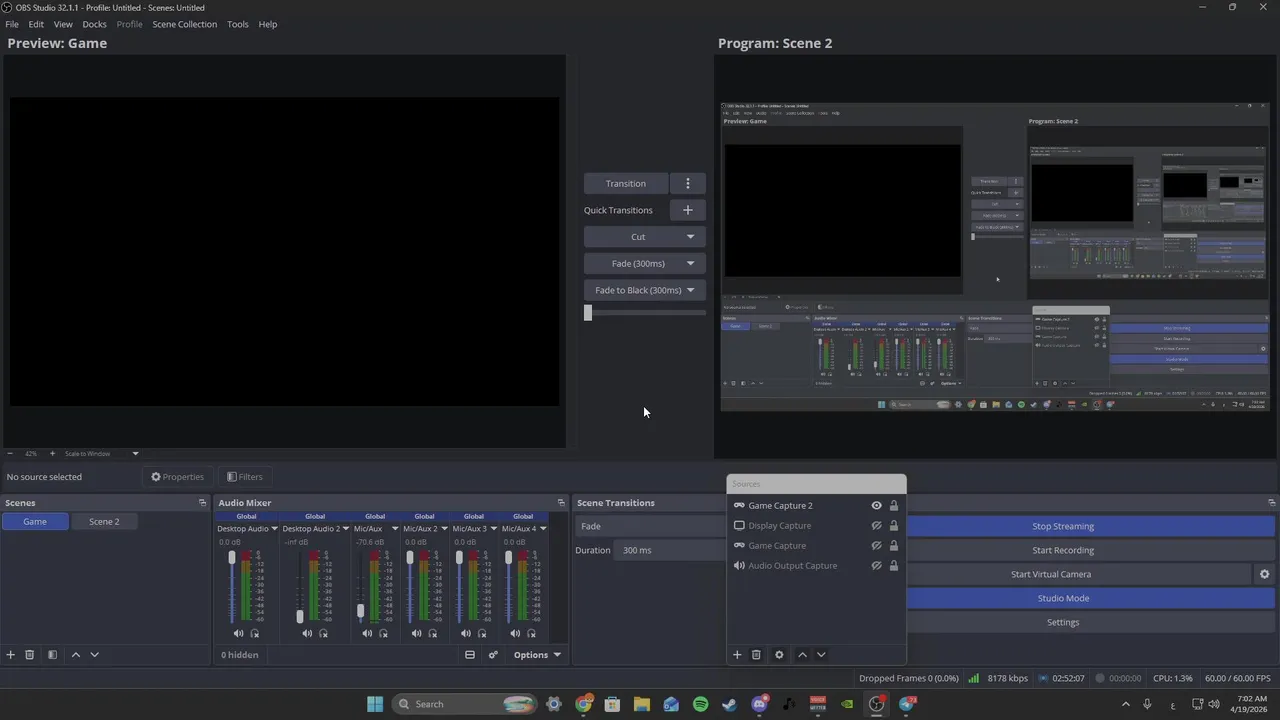Click the Transition button

[x=626, y=183]
